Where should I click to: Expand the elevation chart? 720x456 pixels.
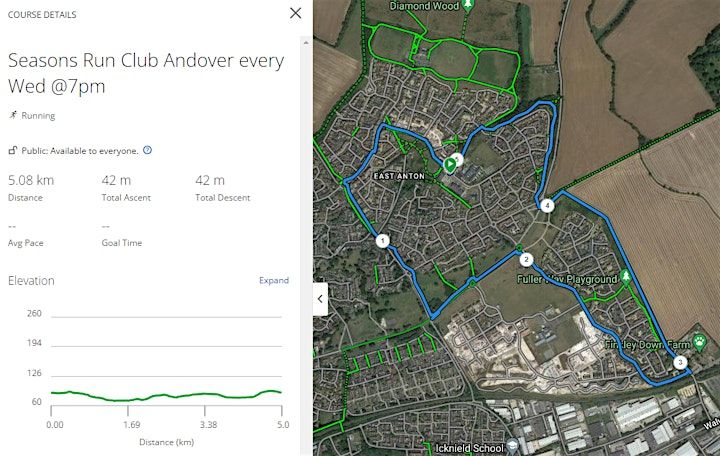273,281
